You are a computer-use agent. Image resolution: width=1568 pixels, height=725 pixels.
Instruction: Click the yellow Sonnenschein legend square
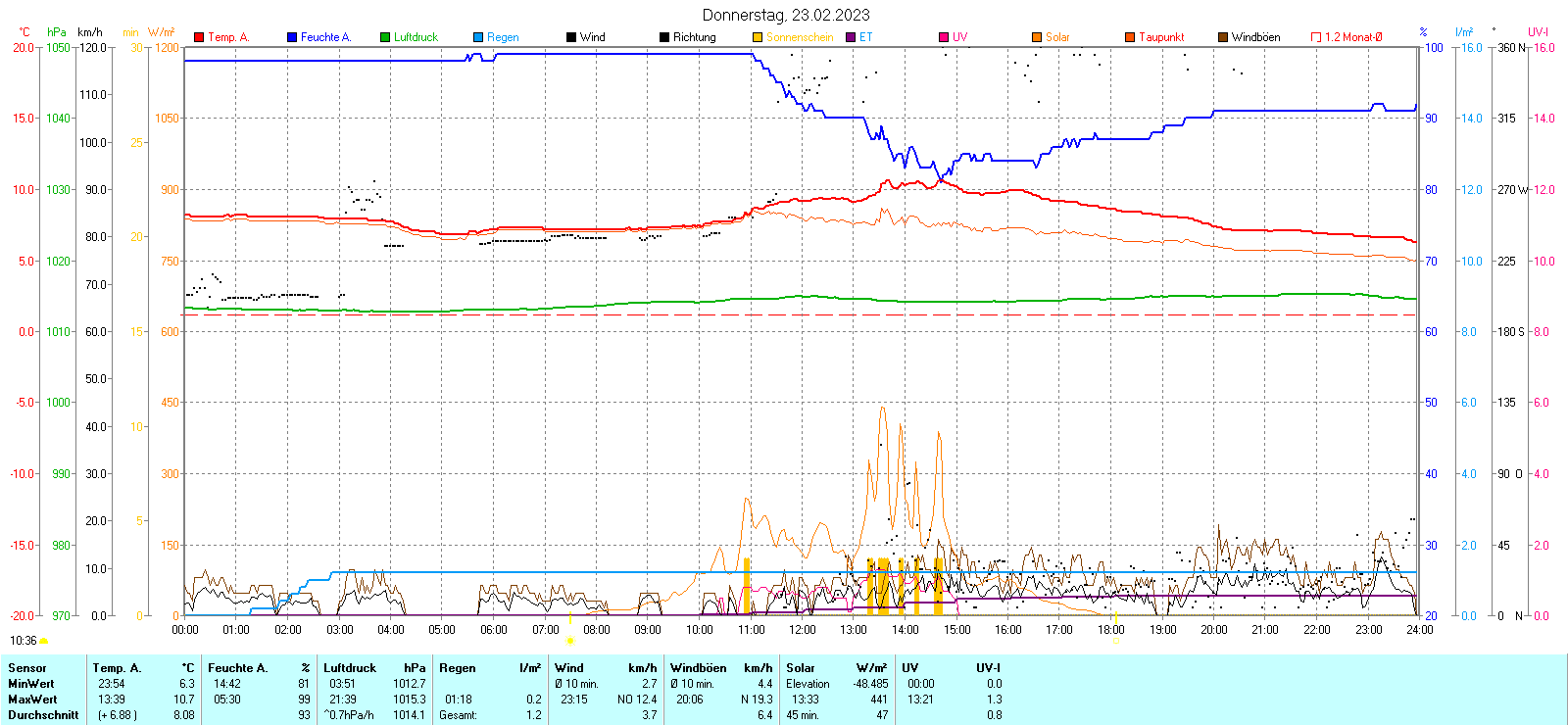758,37
